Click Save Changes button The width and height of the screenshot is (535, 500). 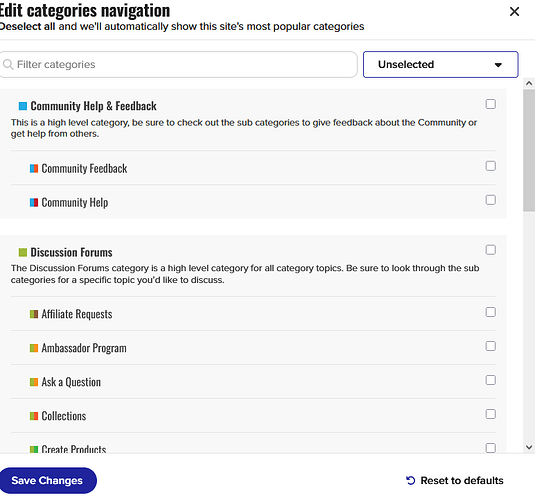coord(48,481)
